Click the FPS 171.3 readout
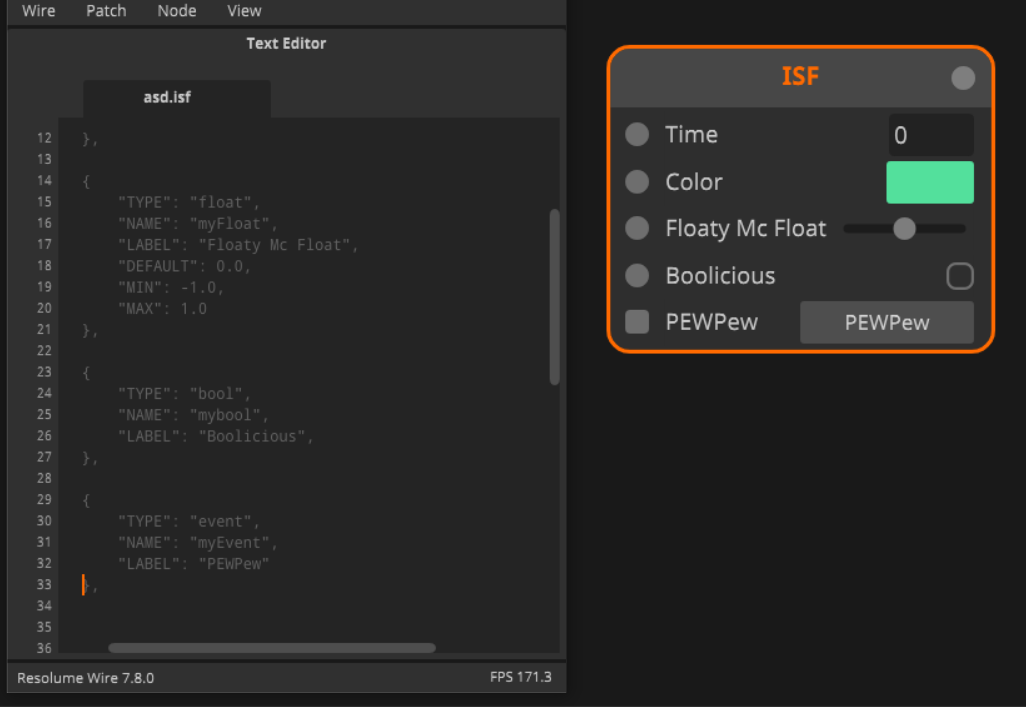This screenshot has height=707, width=1026. [521, 677]
